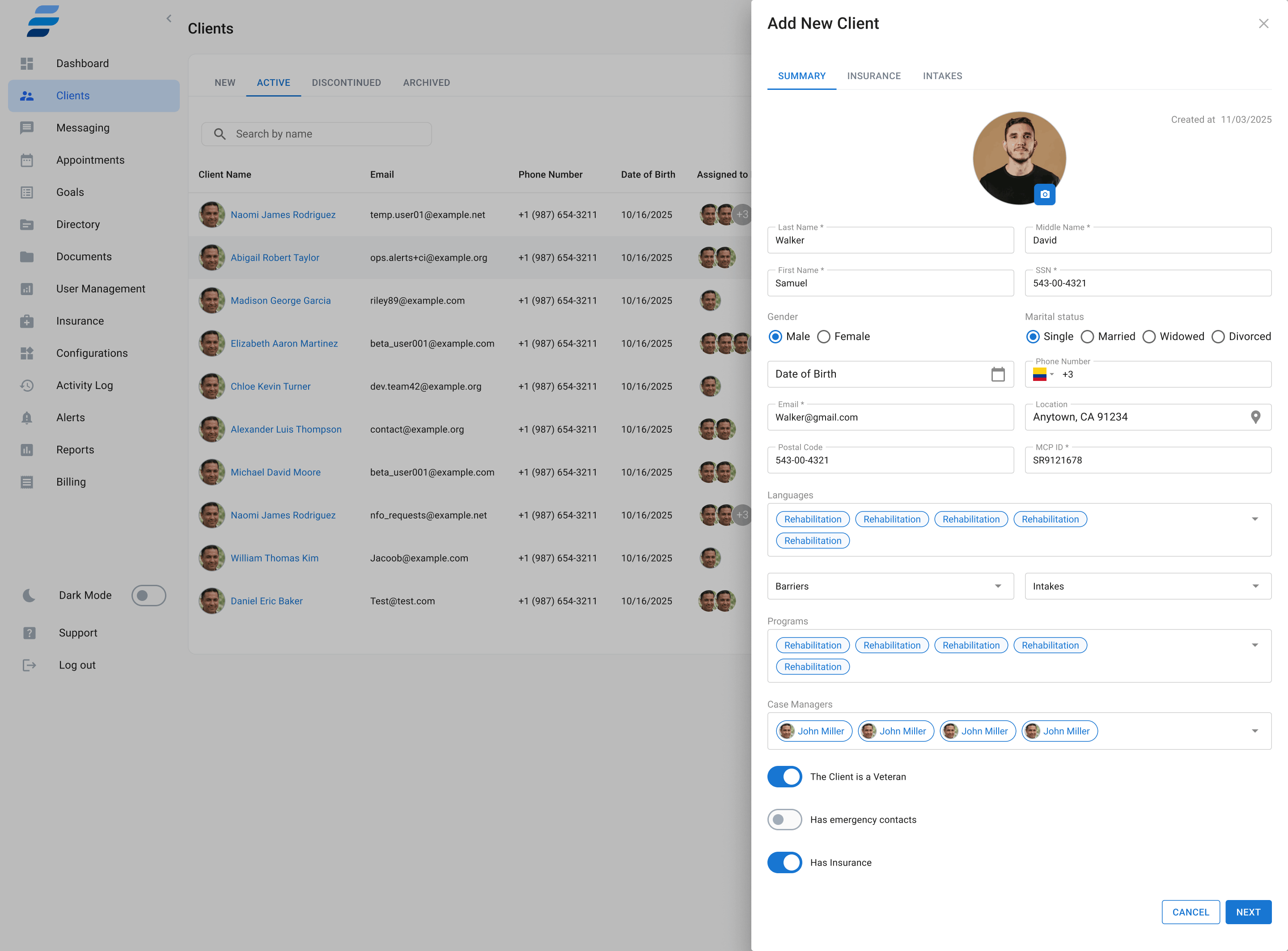The width and height of the screenshot is (1288, 951).
Task: Open Messaging icon in the sidebar
Action: 27,128
